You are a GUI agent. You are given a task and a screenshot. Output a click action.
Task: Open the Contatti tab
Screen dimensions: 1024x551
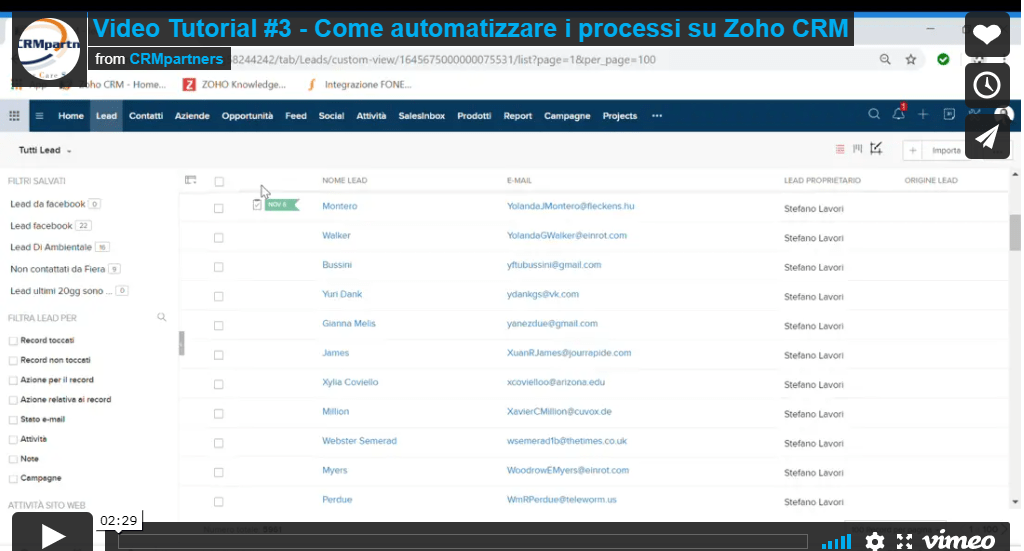pos(146,116)
